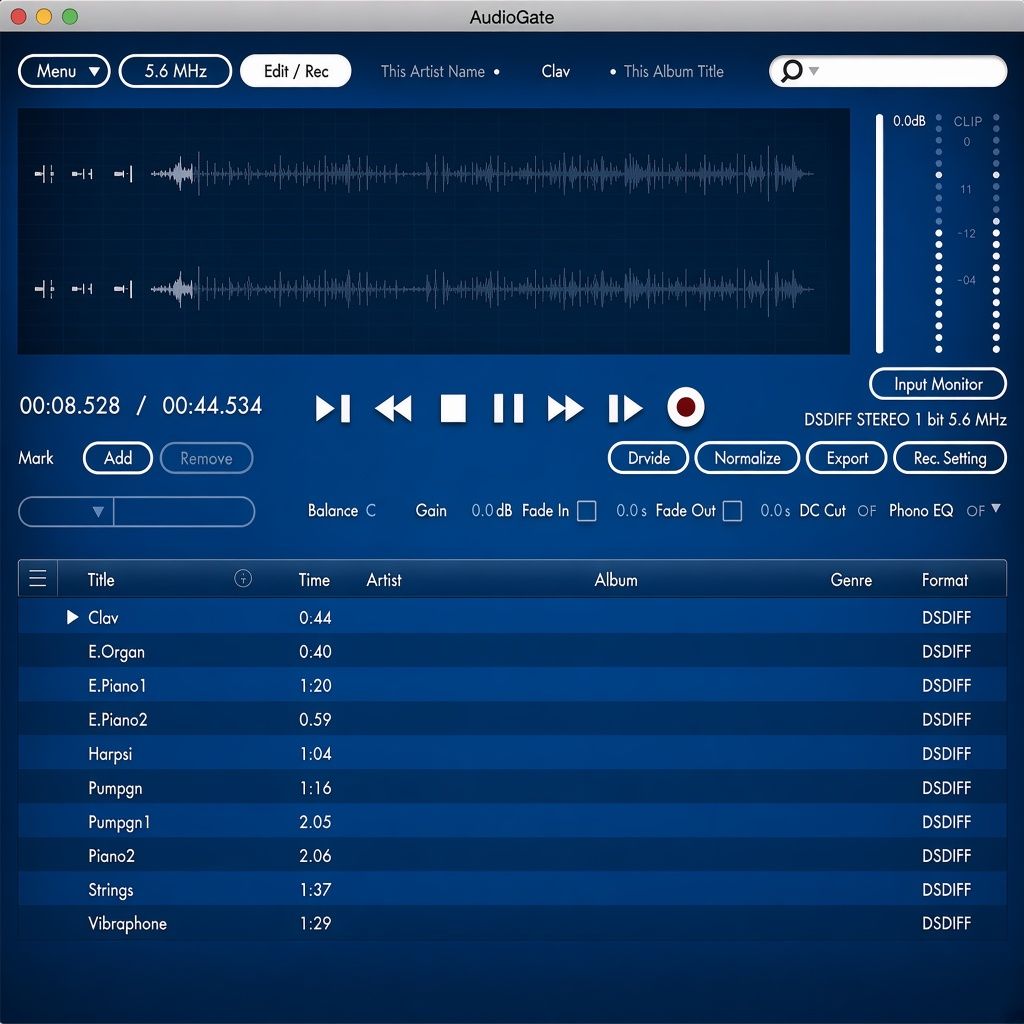Select first waveform marker icon in upper channel
1024x1024 pixels.
point(44,174)
